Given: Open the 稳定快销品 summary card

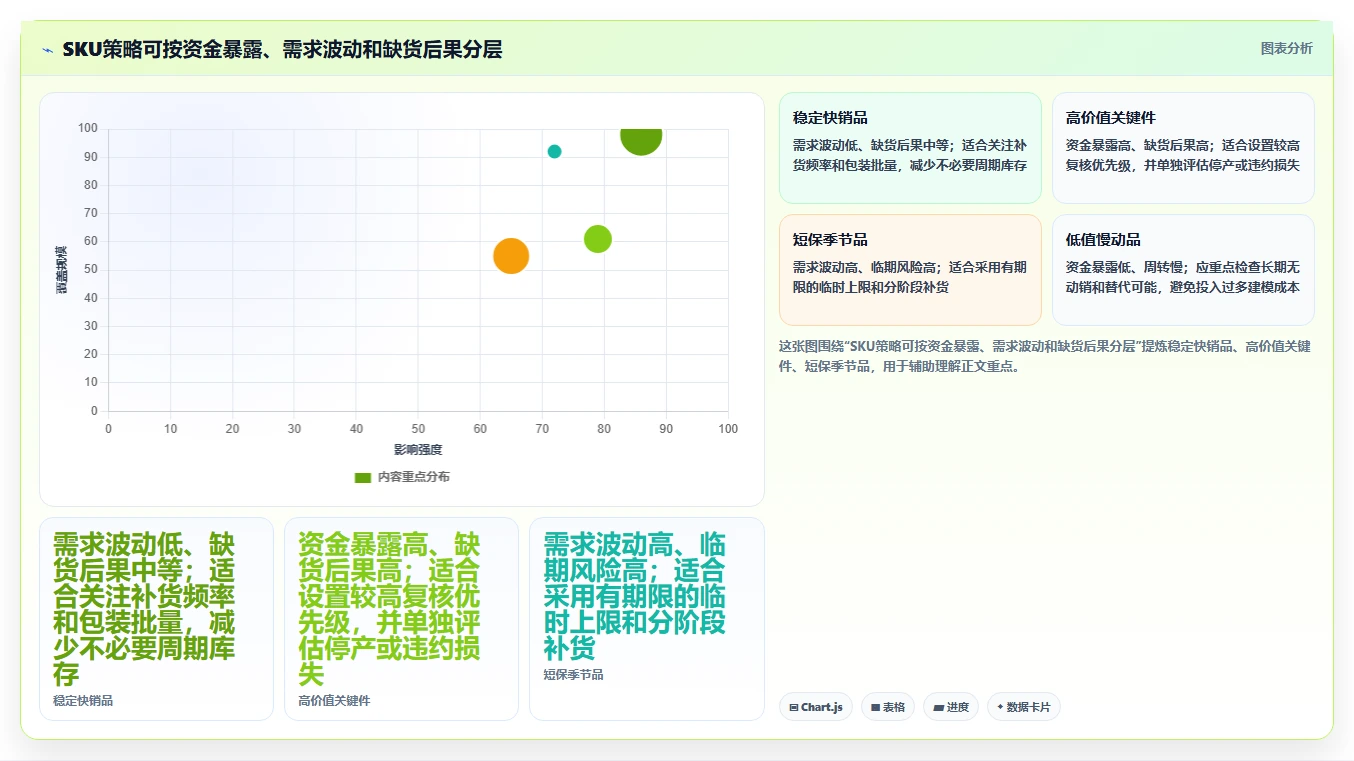Looking at the screenshot, I should point(910,148).
